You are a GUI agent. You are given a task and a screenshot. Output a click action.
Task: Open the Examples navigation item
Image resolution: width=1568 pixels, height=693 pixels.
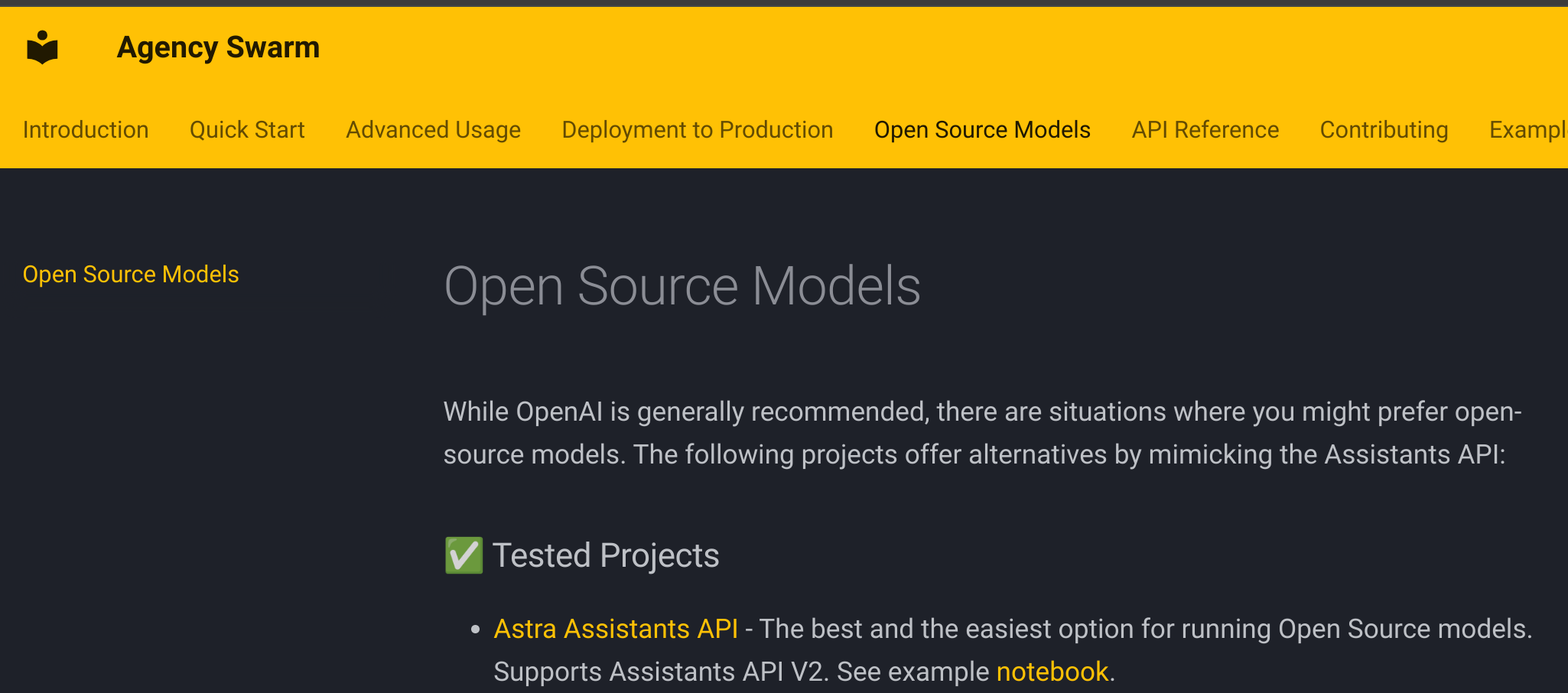[x=1530, y=129]
